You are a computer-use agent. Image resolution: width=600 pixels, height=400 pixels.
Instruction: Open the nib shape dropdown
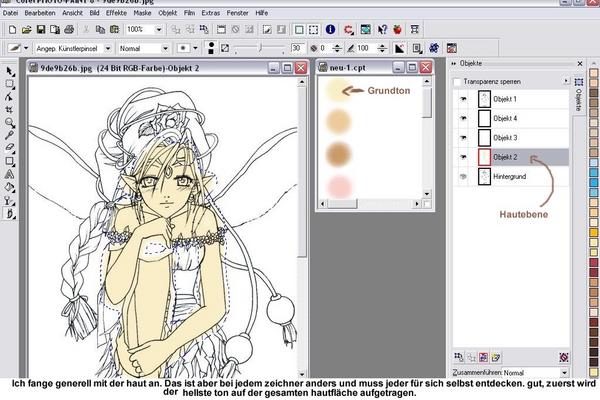pyautogui.click(x=195, y=48)
